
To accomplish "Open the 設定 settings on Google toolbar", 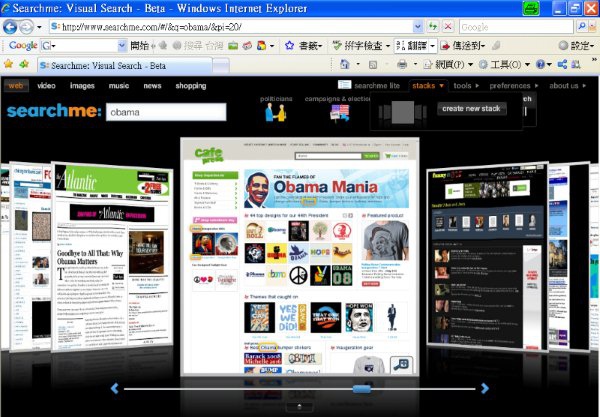I will (x=576, y=46).
